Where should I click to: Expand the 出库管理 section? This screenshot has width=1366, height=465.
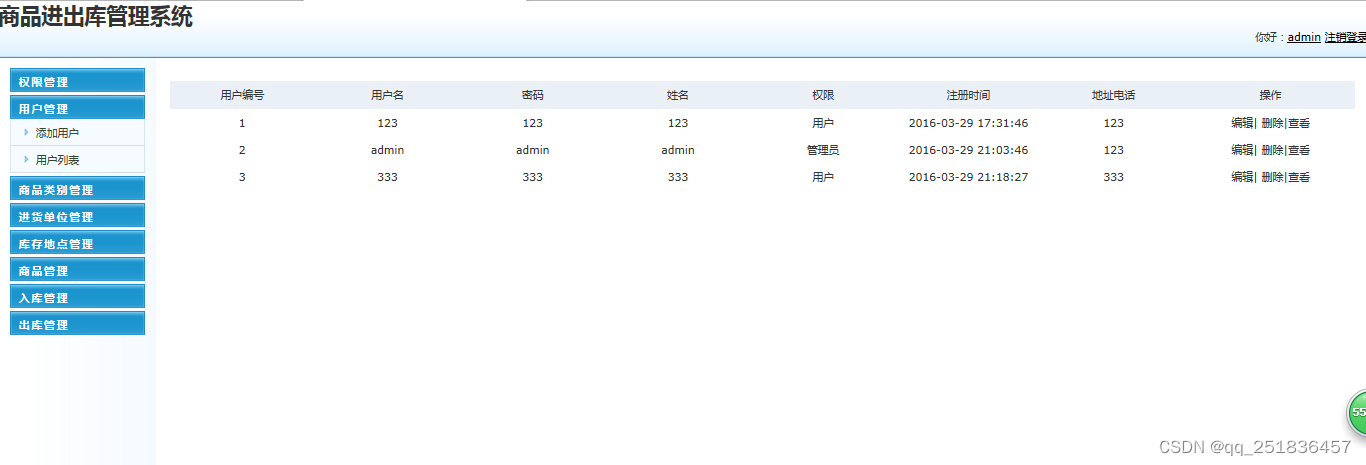(77, 324)
